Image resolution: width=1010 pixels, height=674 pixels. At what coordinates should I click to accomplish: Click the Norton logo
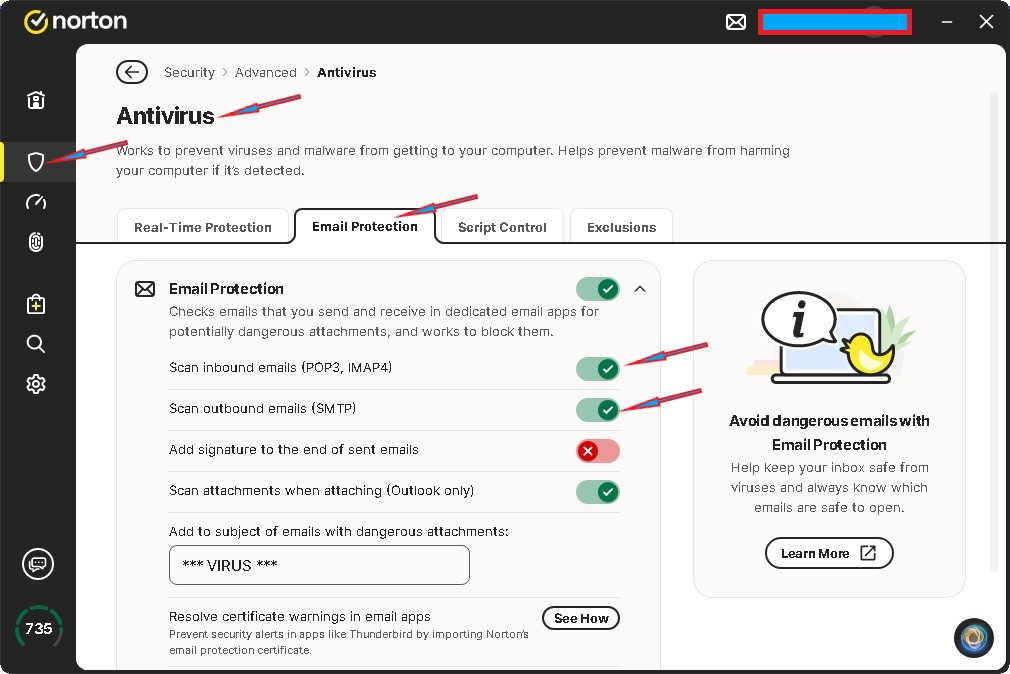tap(75, 21)
